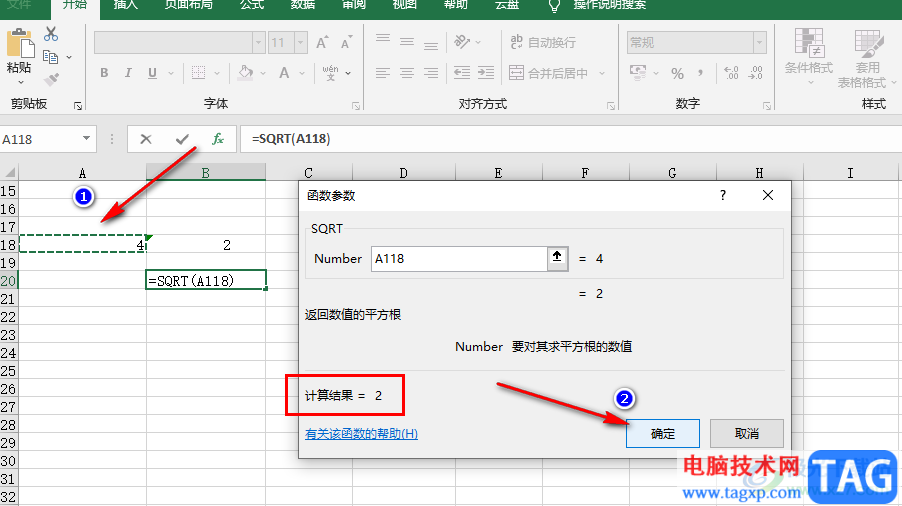
Task: Click Increase Decimal icon
Action: point(731,73)
